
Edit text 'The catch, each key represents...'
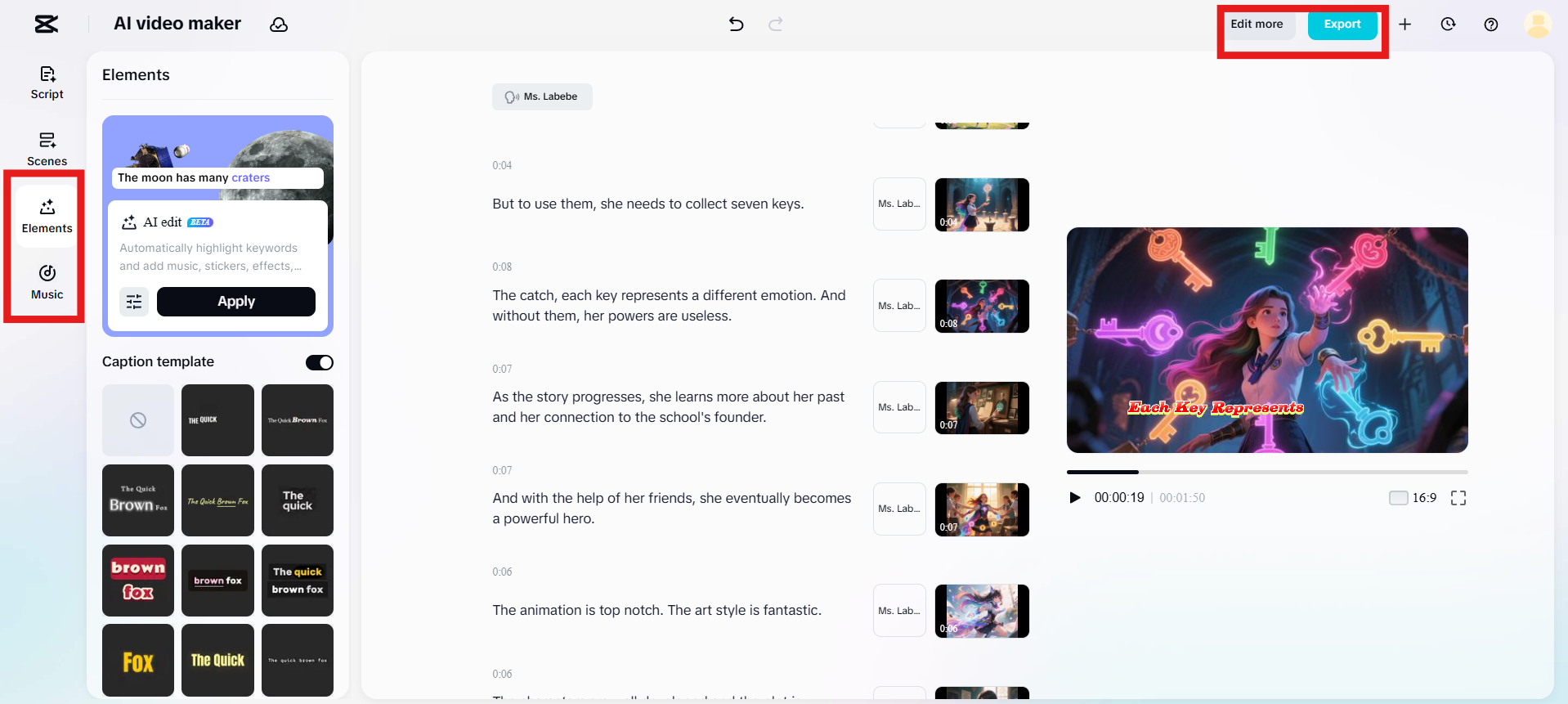[x=670, y=306]
